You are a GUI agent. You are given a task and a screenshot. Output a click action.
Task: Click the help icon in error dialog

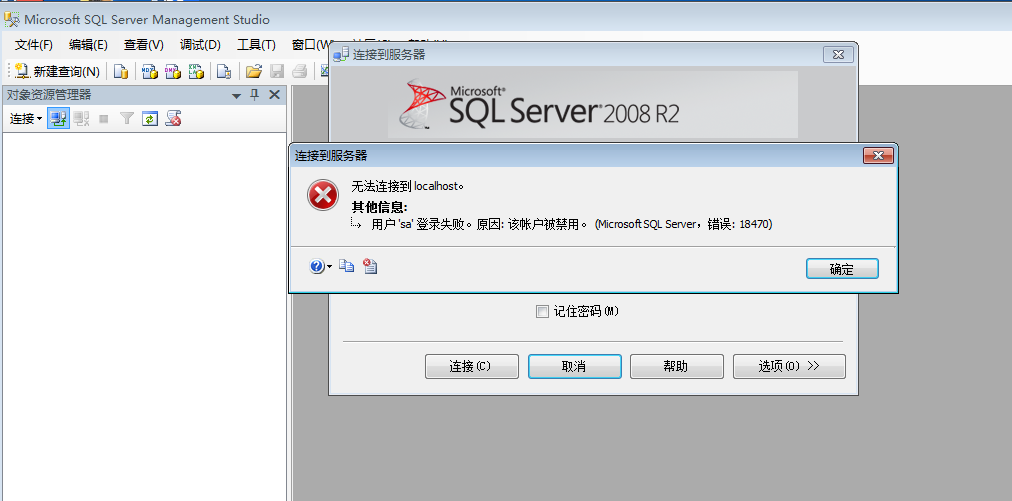[x=317, y=266]
